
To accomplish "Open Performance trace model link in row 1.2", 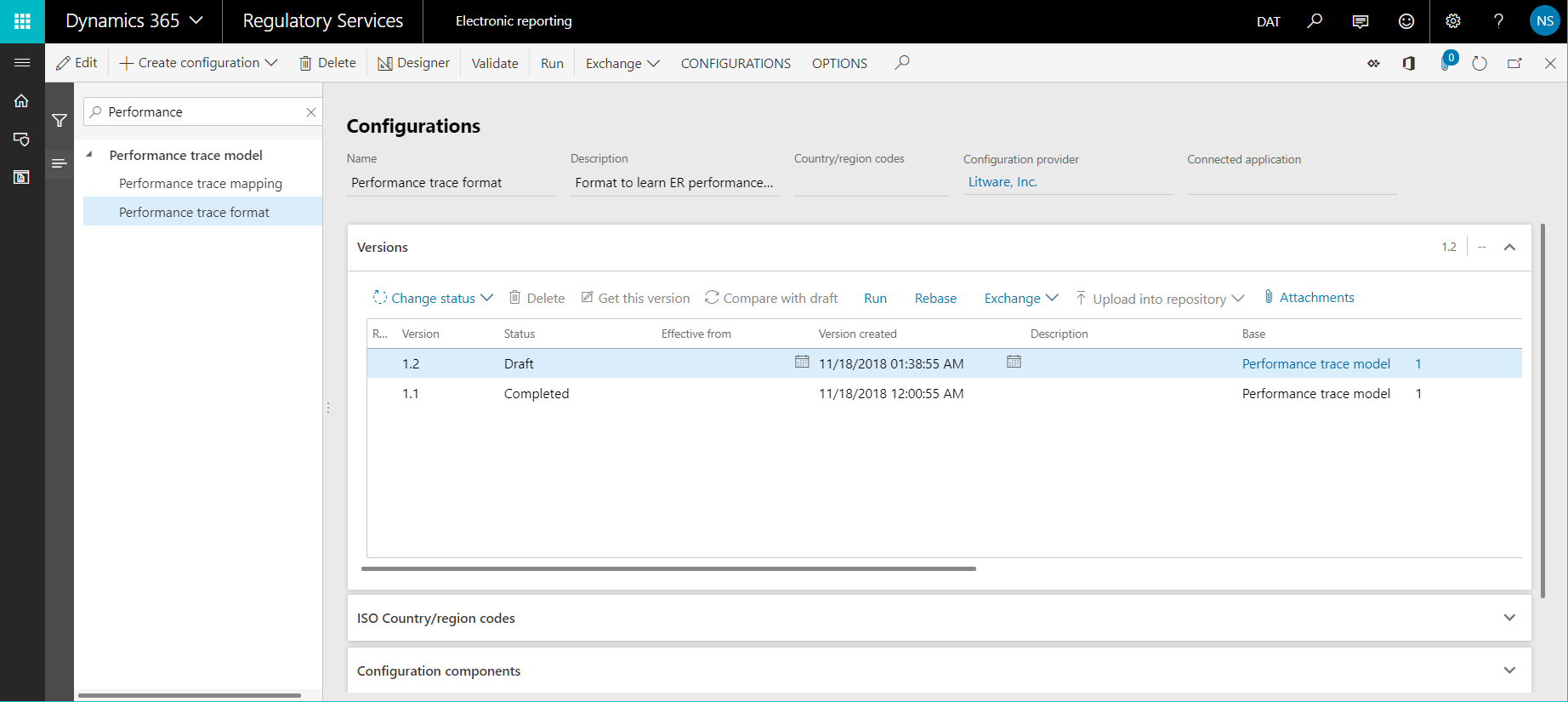I will click(1315, 363).
